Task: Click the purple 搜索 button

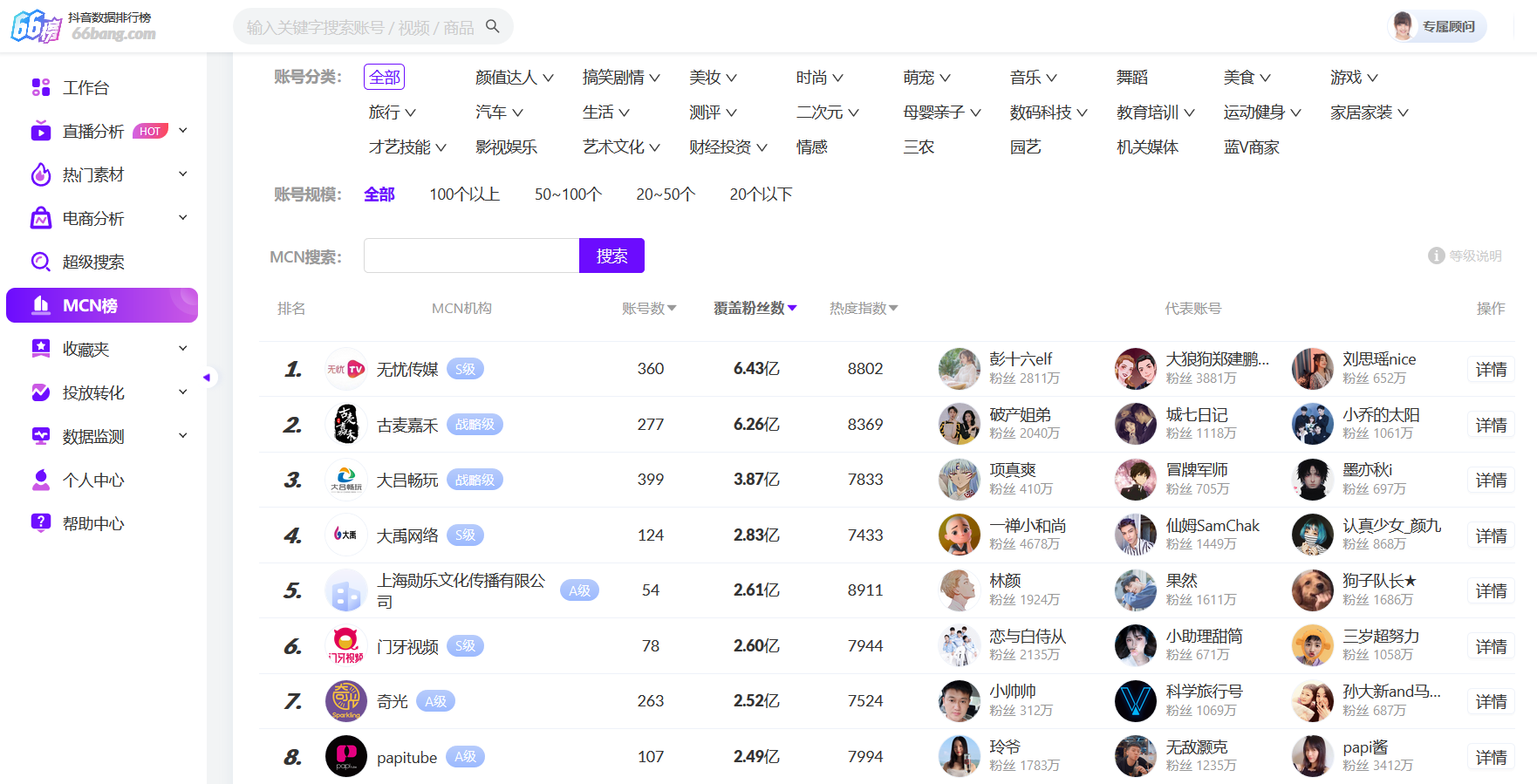Action: [611, 256]
